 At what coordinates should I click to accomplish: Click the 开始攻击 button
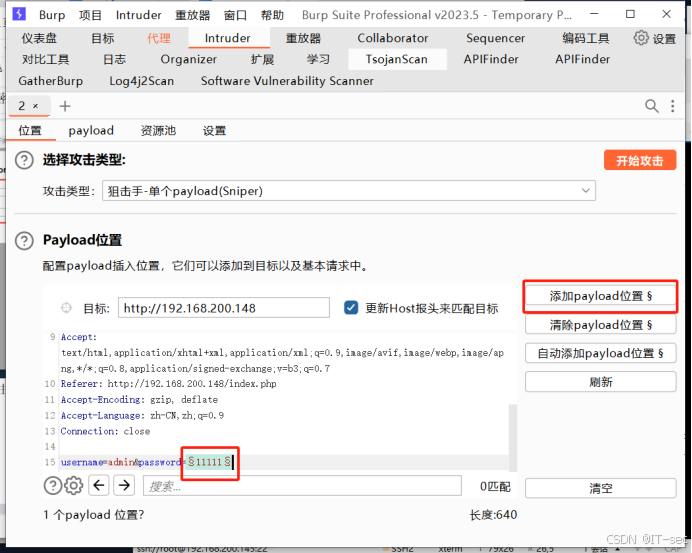640,160
